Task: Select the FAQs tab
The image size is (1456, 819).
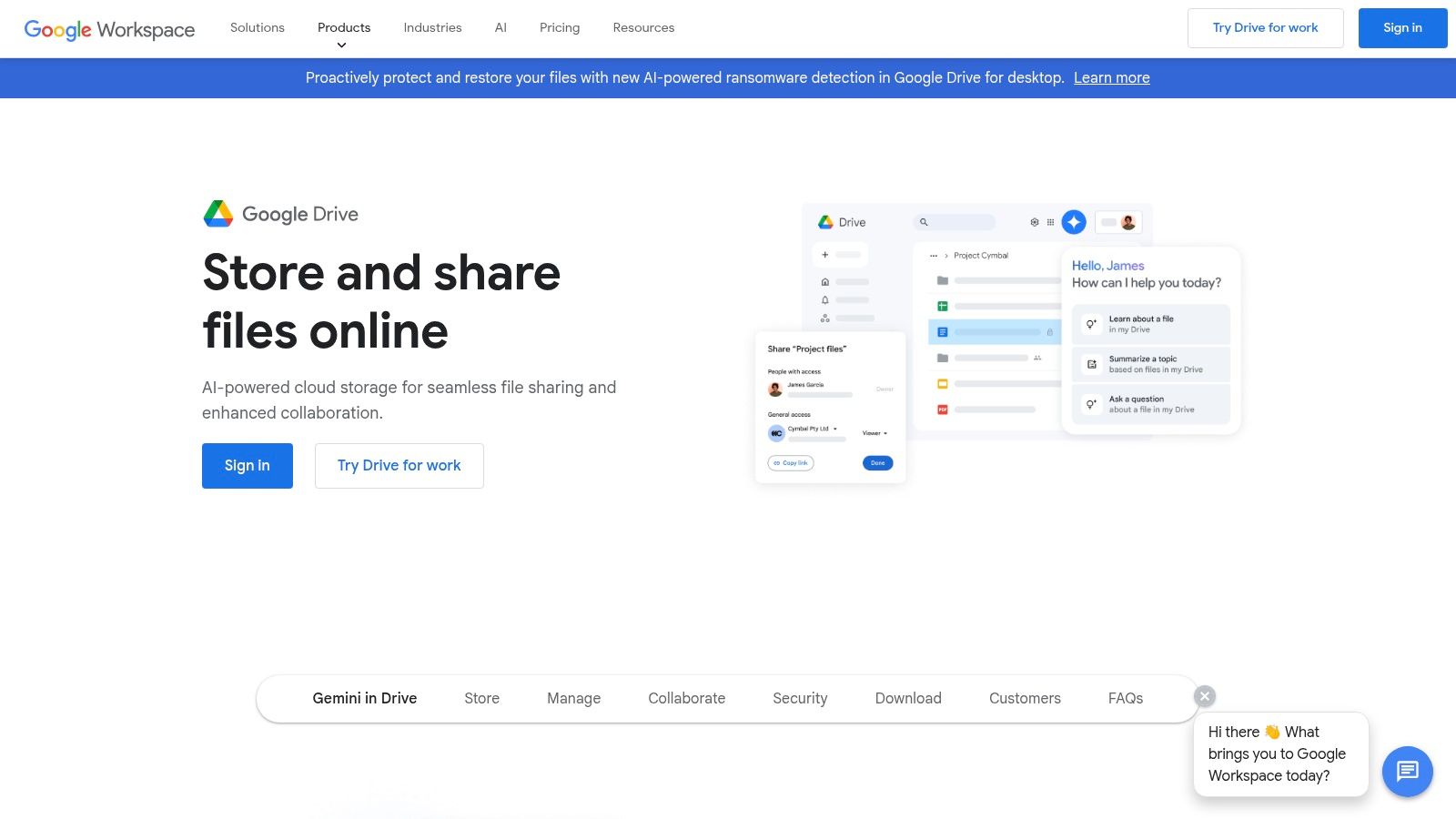Action: pos(1125,698)
